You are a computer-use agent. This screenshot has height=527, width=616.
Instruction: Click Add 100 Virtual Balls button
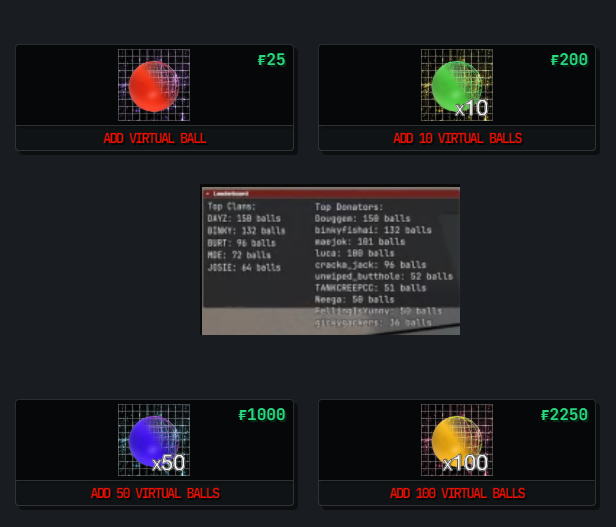tap(457, 493)
